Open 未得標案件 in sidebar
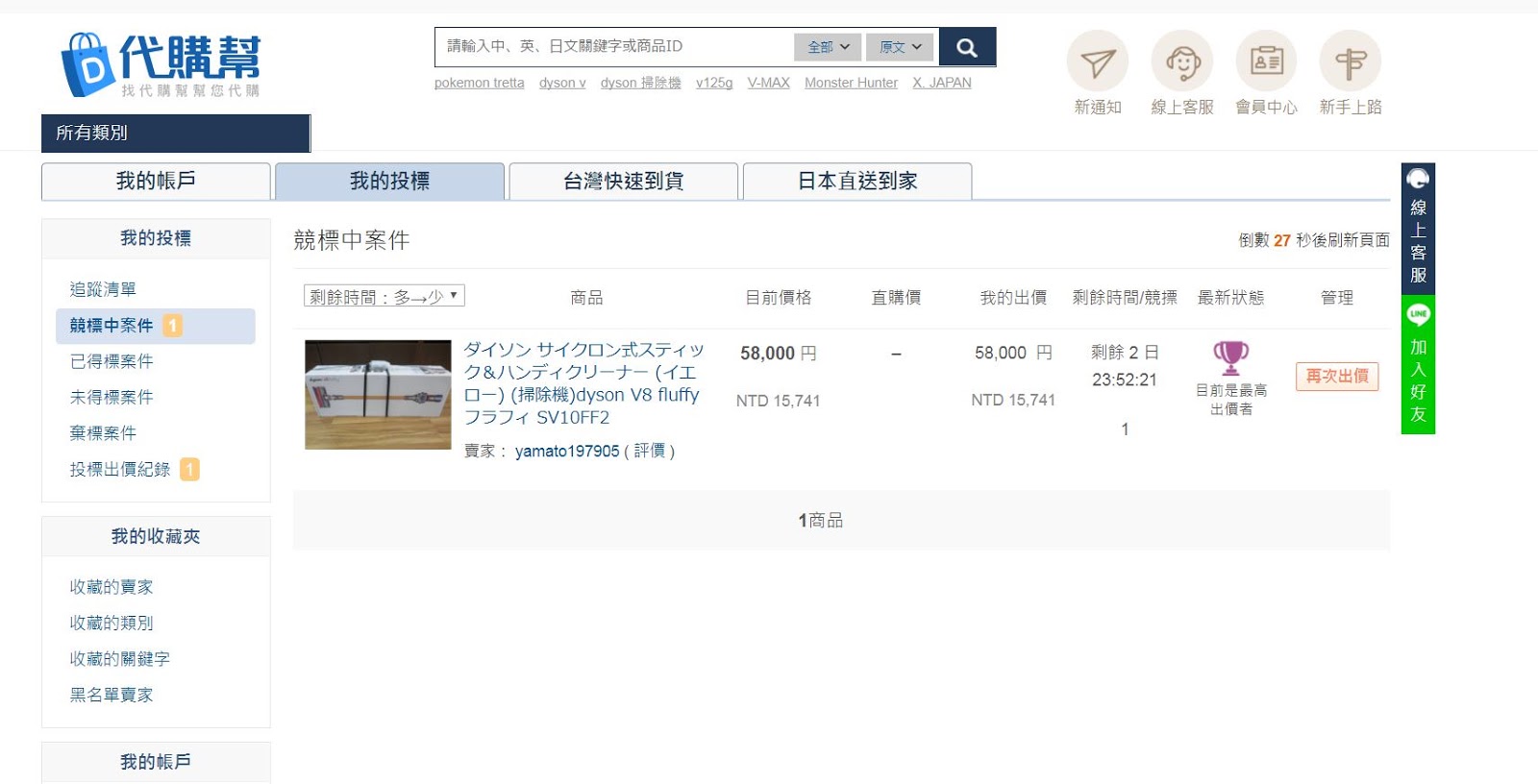 click(x=112, y=397)
